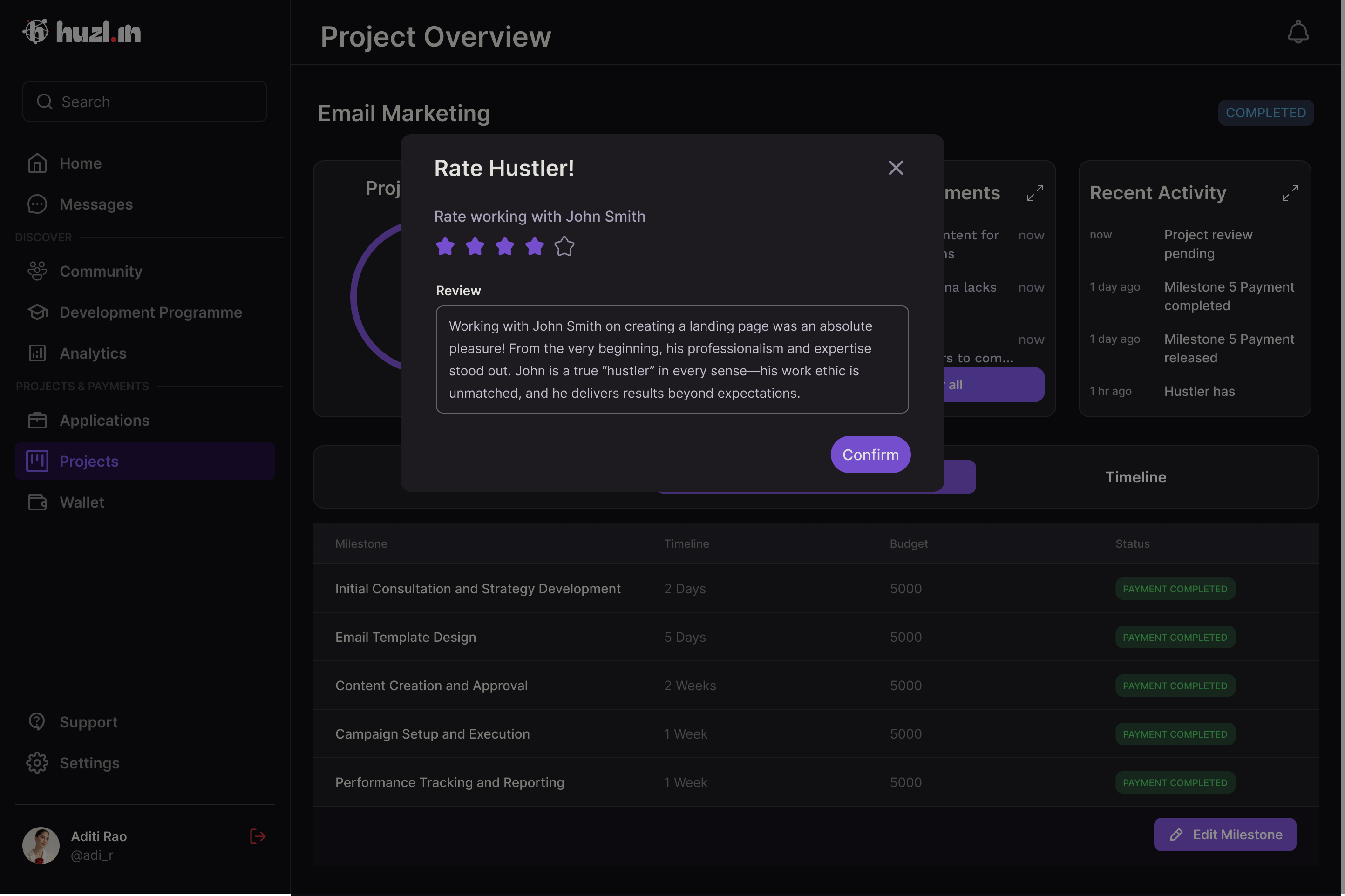Open the Analytics section
The image size is (1345, 896).
93,353
